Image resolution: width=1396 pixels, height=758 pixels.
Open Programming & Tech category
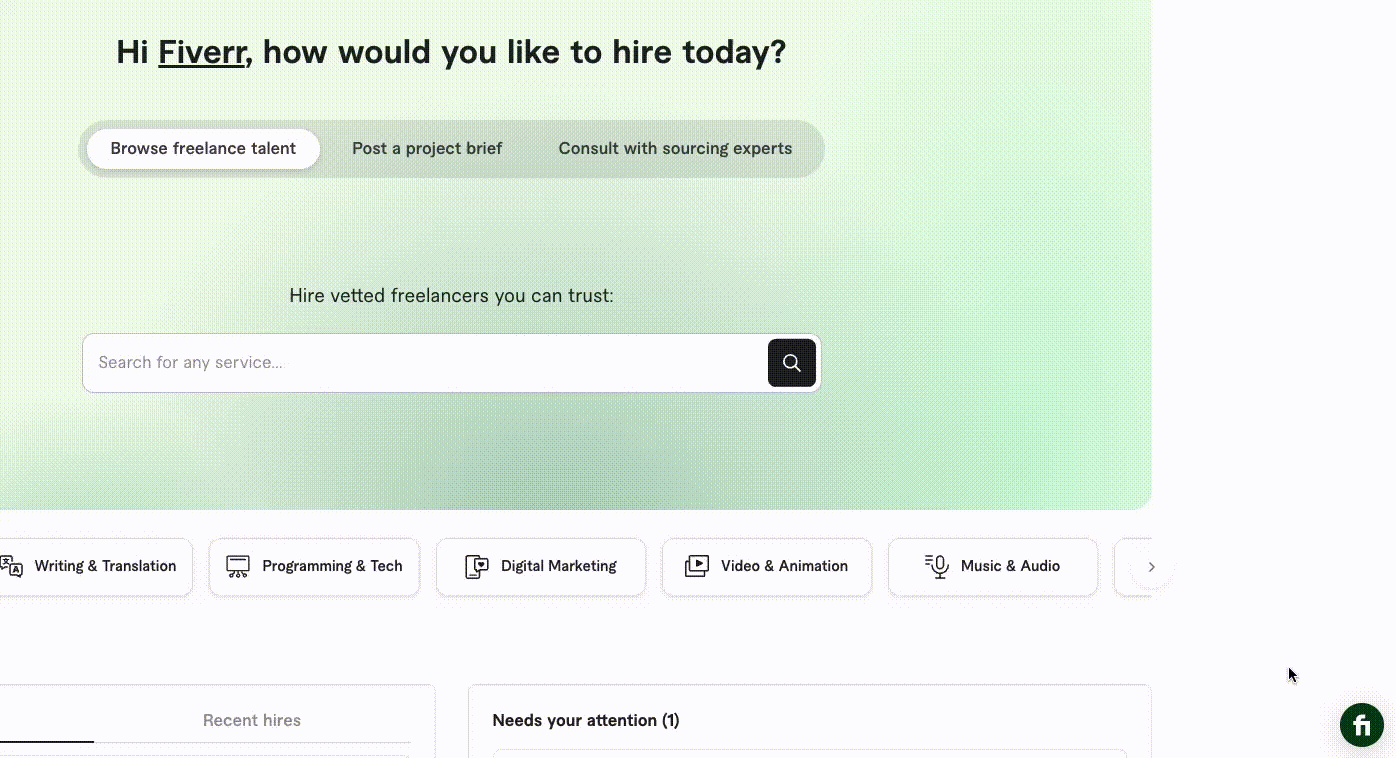coord(314,567)
